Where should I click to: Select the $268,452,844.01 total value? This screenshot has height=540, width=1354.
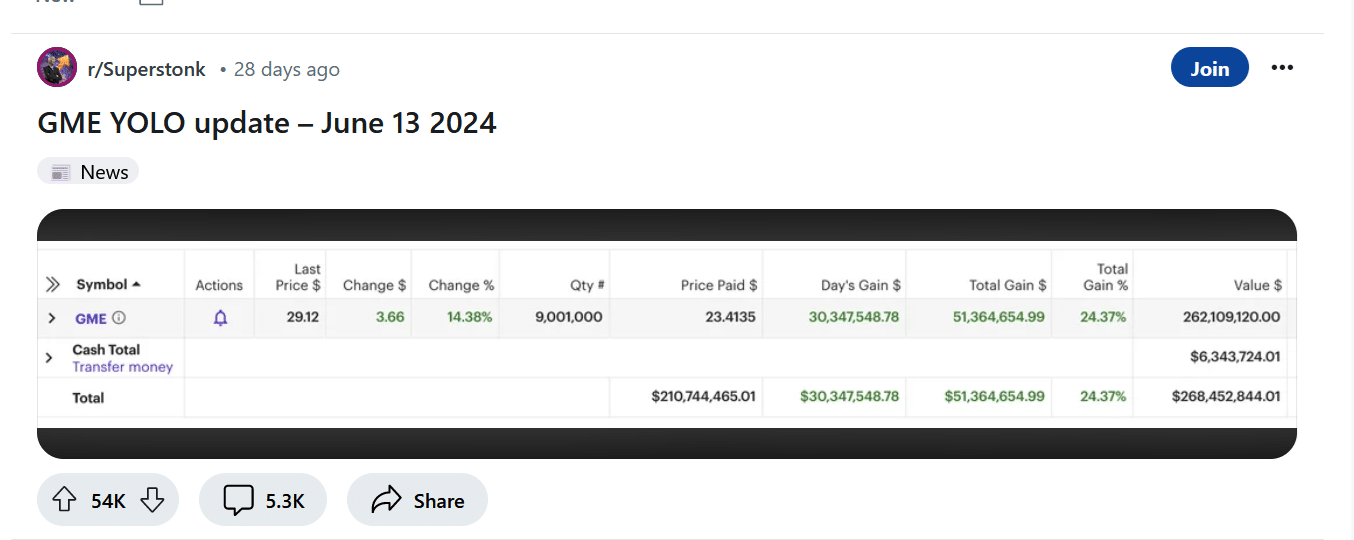tap(1226, 396)
